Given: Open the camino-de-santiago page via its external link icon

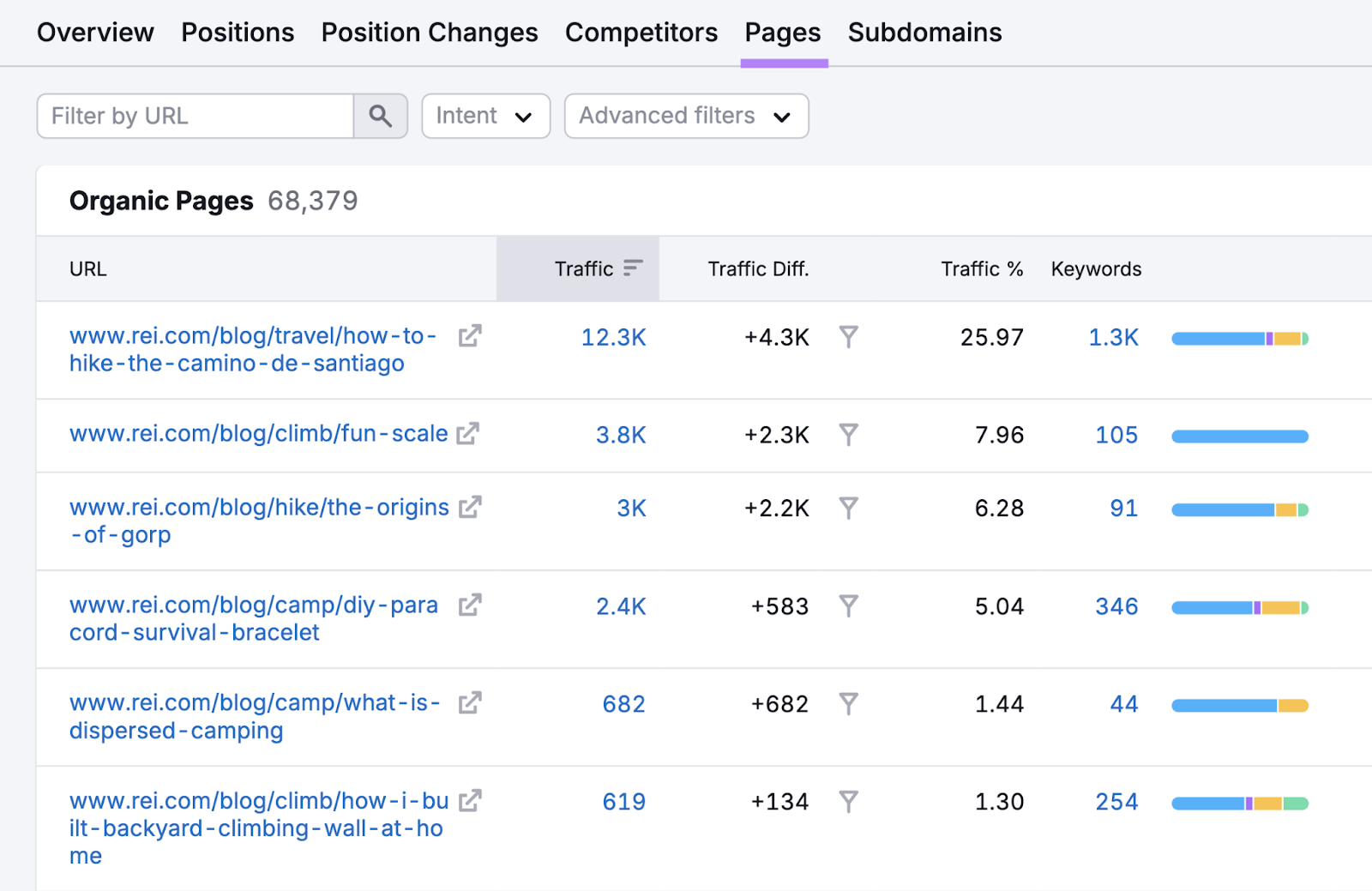Looking at the screenshot, I should click(469, 336).
